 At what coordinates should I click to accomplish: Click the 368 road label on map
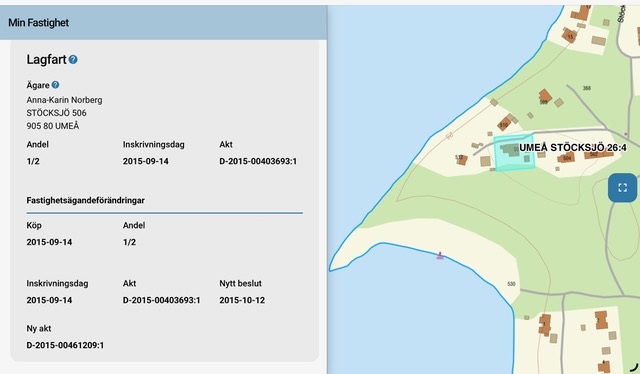pos(587,88)
